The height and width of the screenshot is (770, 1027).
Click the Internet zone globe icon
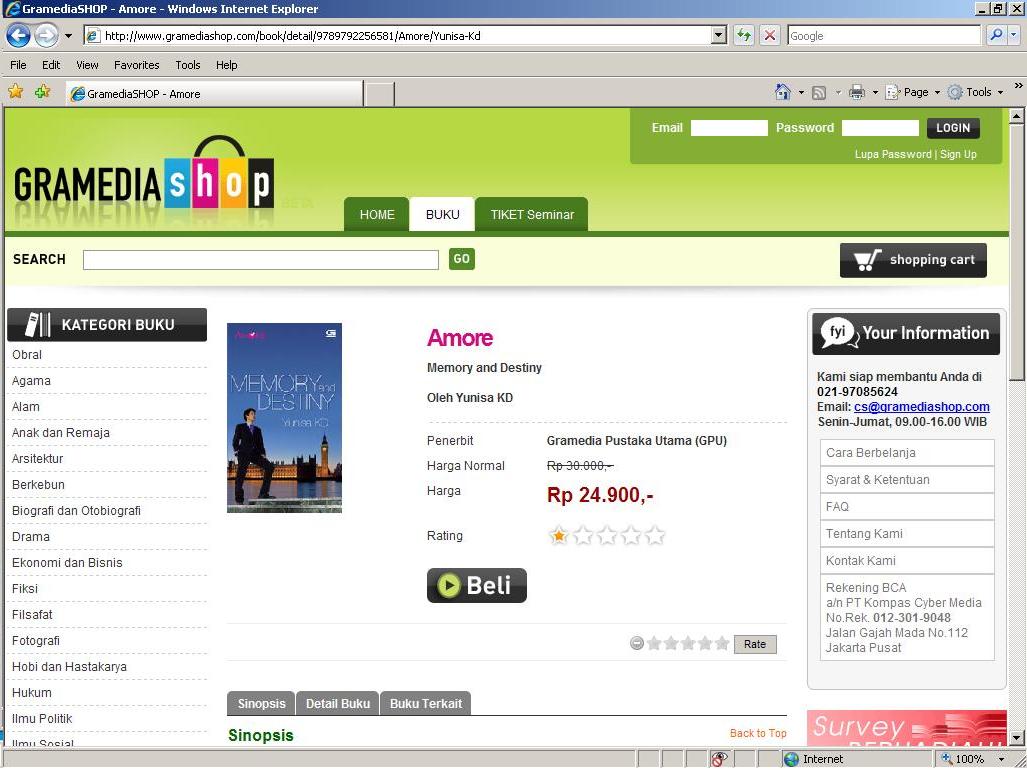tap(791, 760)
